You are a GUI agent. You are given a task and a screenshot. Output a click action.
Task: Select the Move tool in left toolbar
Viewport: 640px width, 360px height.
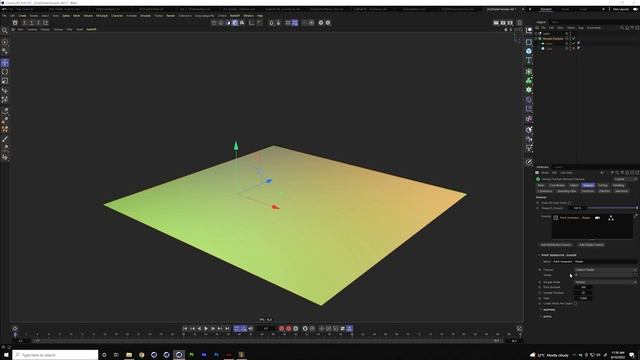(5, 62)
